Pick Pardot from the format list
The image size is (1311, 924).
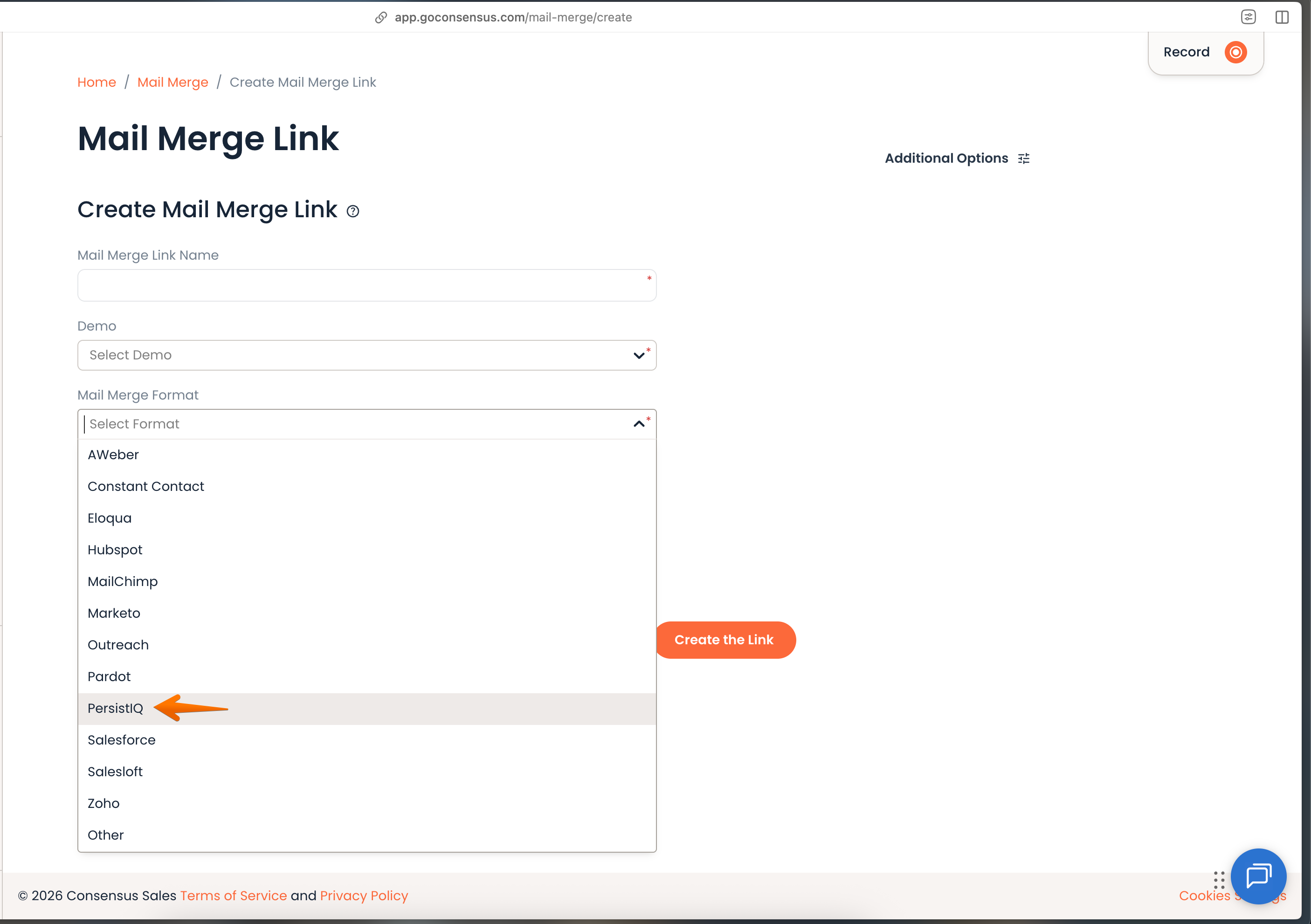(x=366, y=677)
